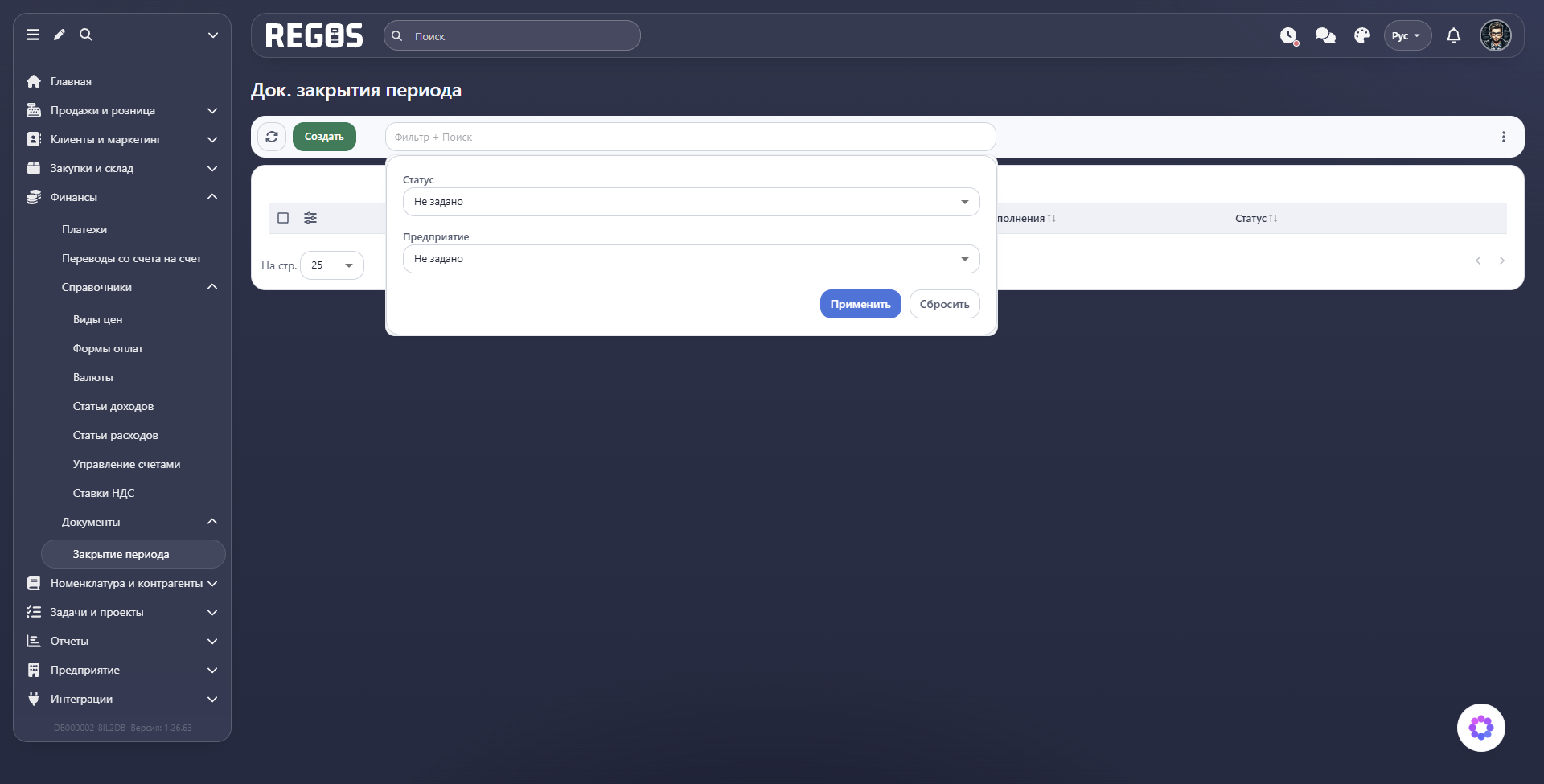1544x784 pixels.
Task: Open the color palette theme icon
Action: pyautogui.click(x=1361, y=35)
